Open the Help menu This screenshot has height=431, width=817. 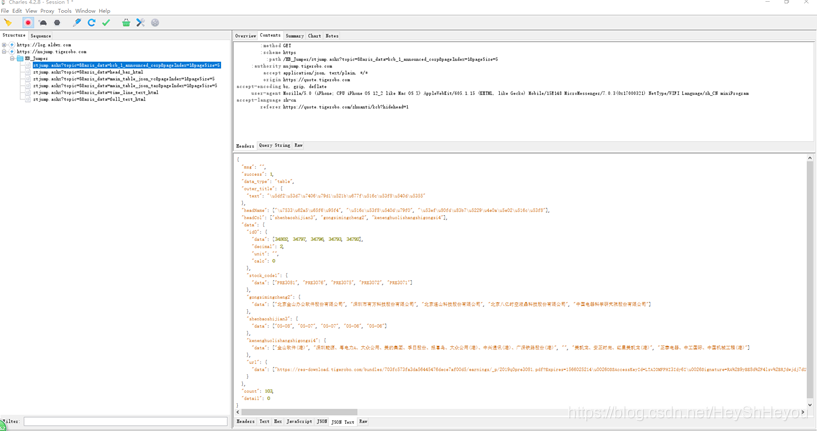[105, 10]
